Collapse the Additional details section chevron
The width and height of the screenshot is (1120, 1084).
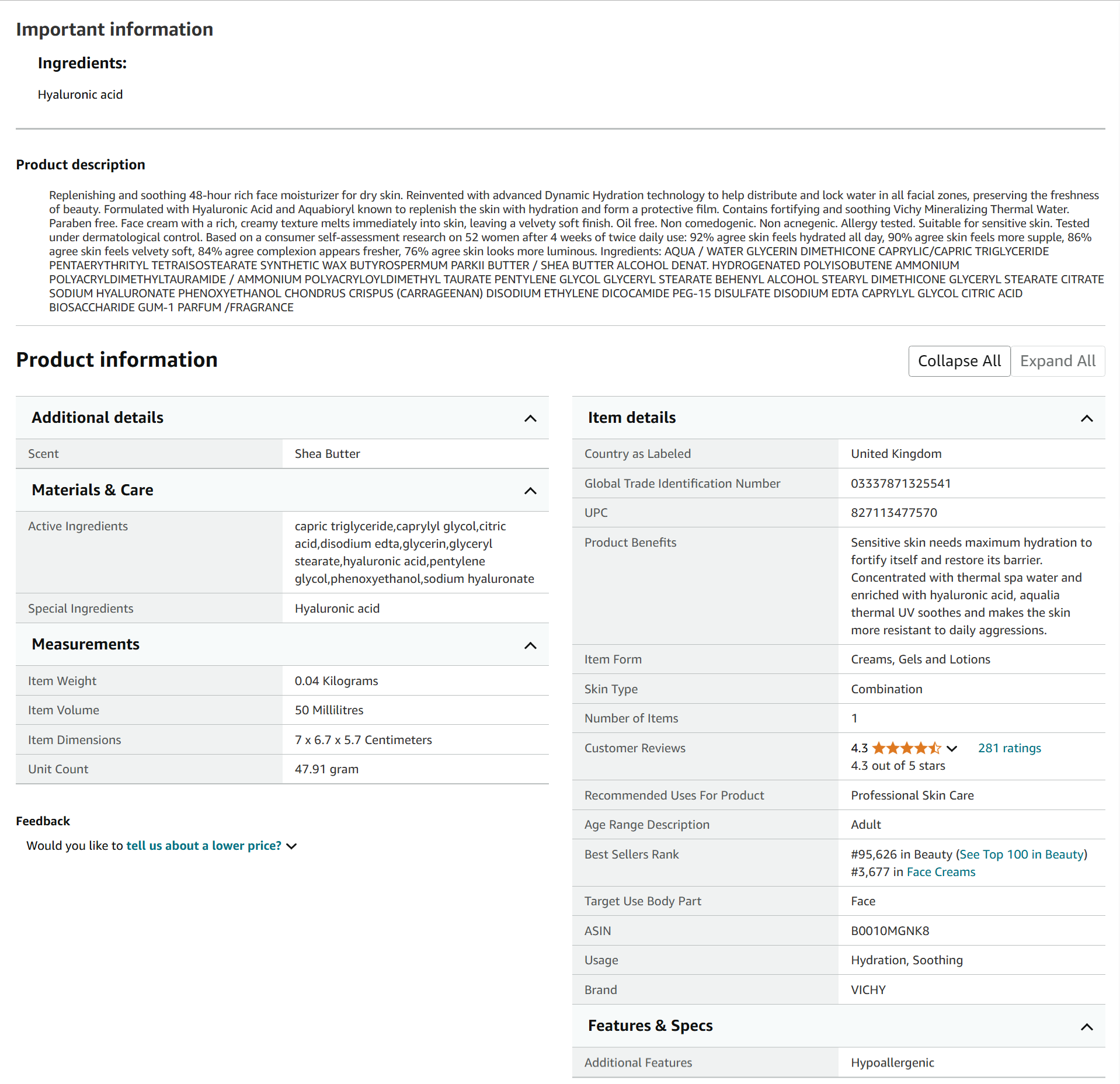coord(530,418)
